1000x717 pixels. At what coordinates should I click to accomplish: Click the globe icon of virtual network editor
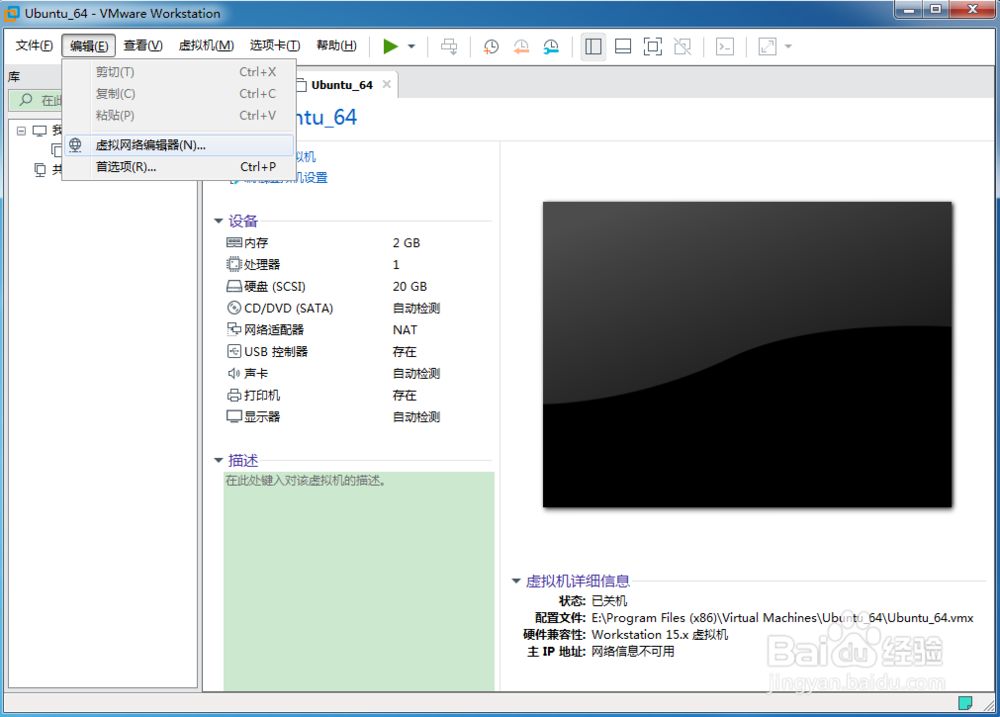point(75,145)
